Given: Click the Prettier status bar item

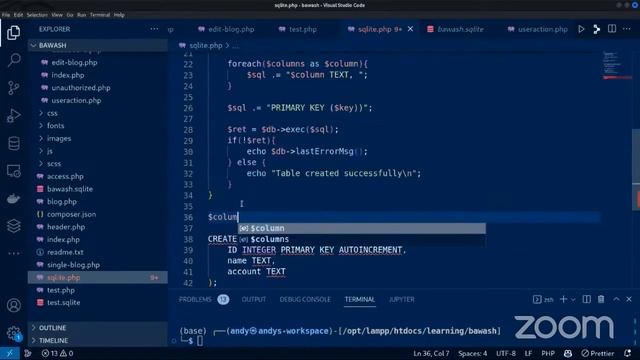Looking at the screenshot, I should pyautogui.click(x=598, y=353).
